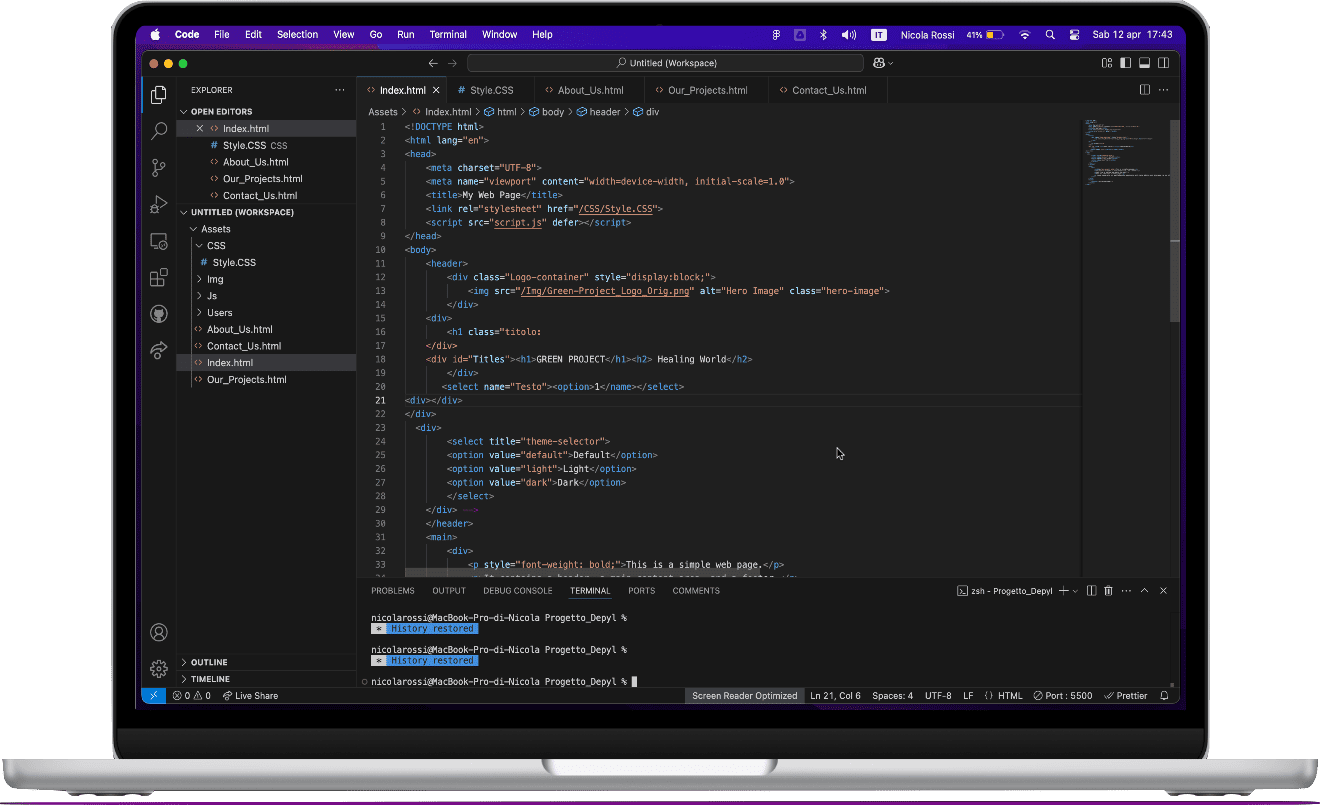Maximize the panel with the chevron-up
The image size is (1320, 805).
click(x=1145, y=591)
